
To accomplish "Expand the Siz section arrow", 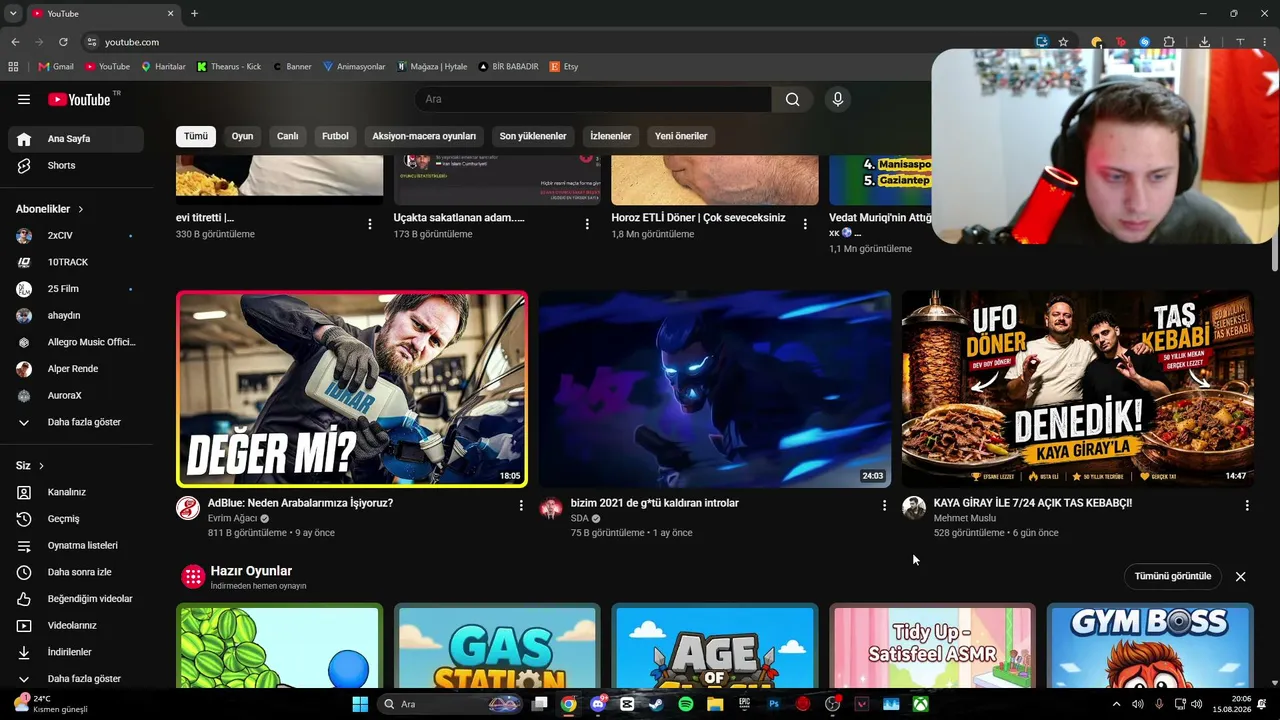I will coord(41,466).
